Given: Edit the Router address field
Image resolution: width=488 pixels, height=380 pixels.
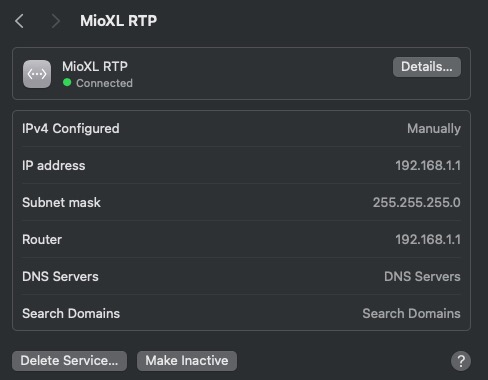Looking at the screenshot, I should pos(428,240).
